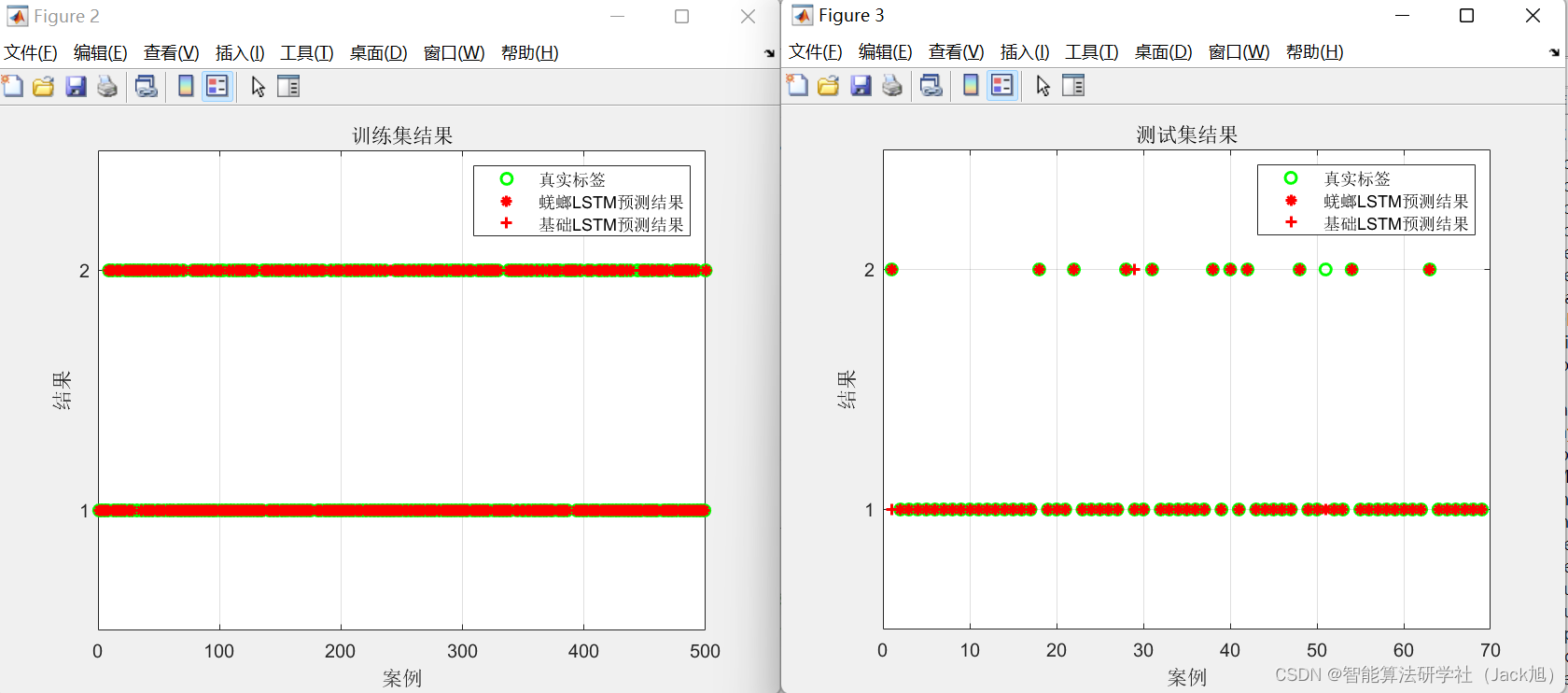Open 查看(V) menu in Figure 3
1568x693 pixels.
(957, 52)
